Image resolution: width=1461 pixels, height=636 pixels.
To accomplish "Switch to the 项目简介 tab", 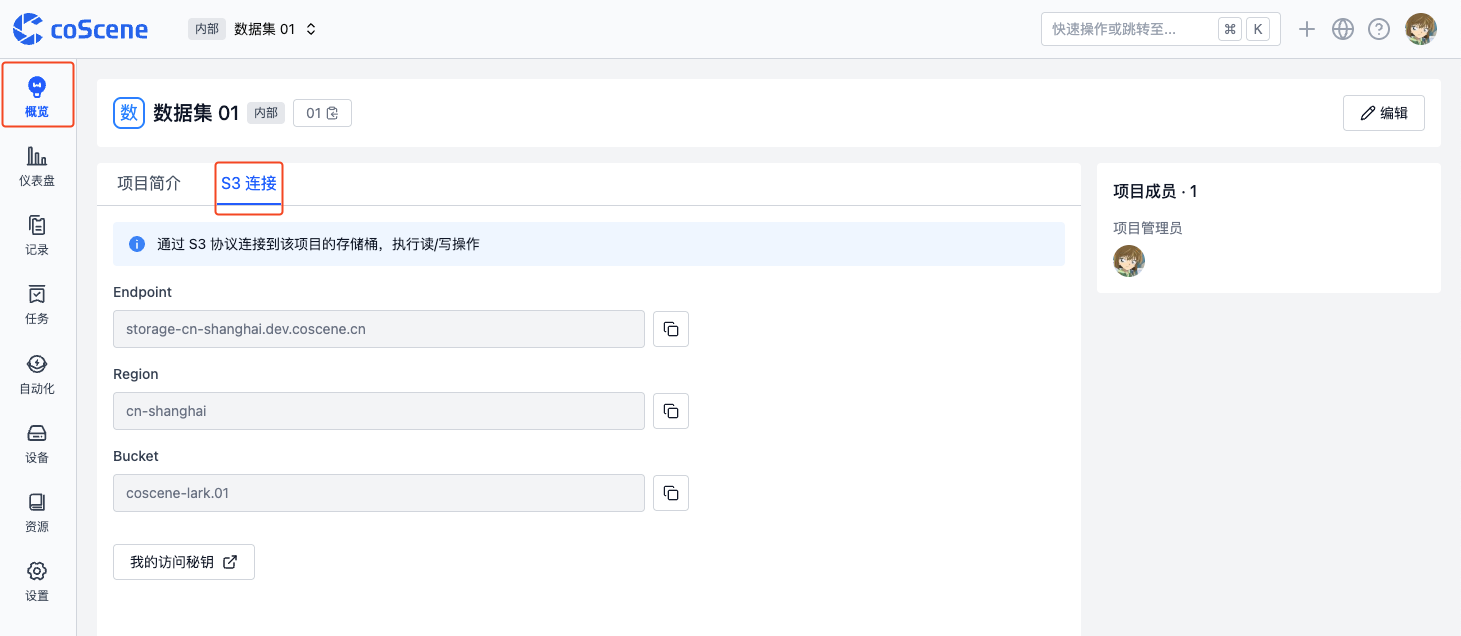I will [x=149, y=184].
